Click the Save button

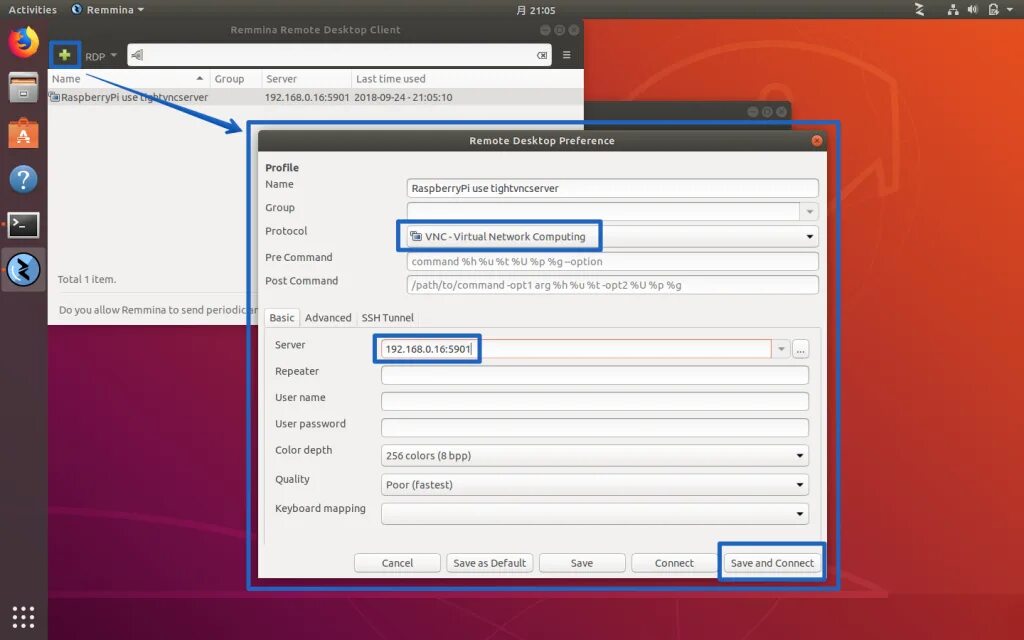point(582,563)
